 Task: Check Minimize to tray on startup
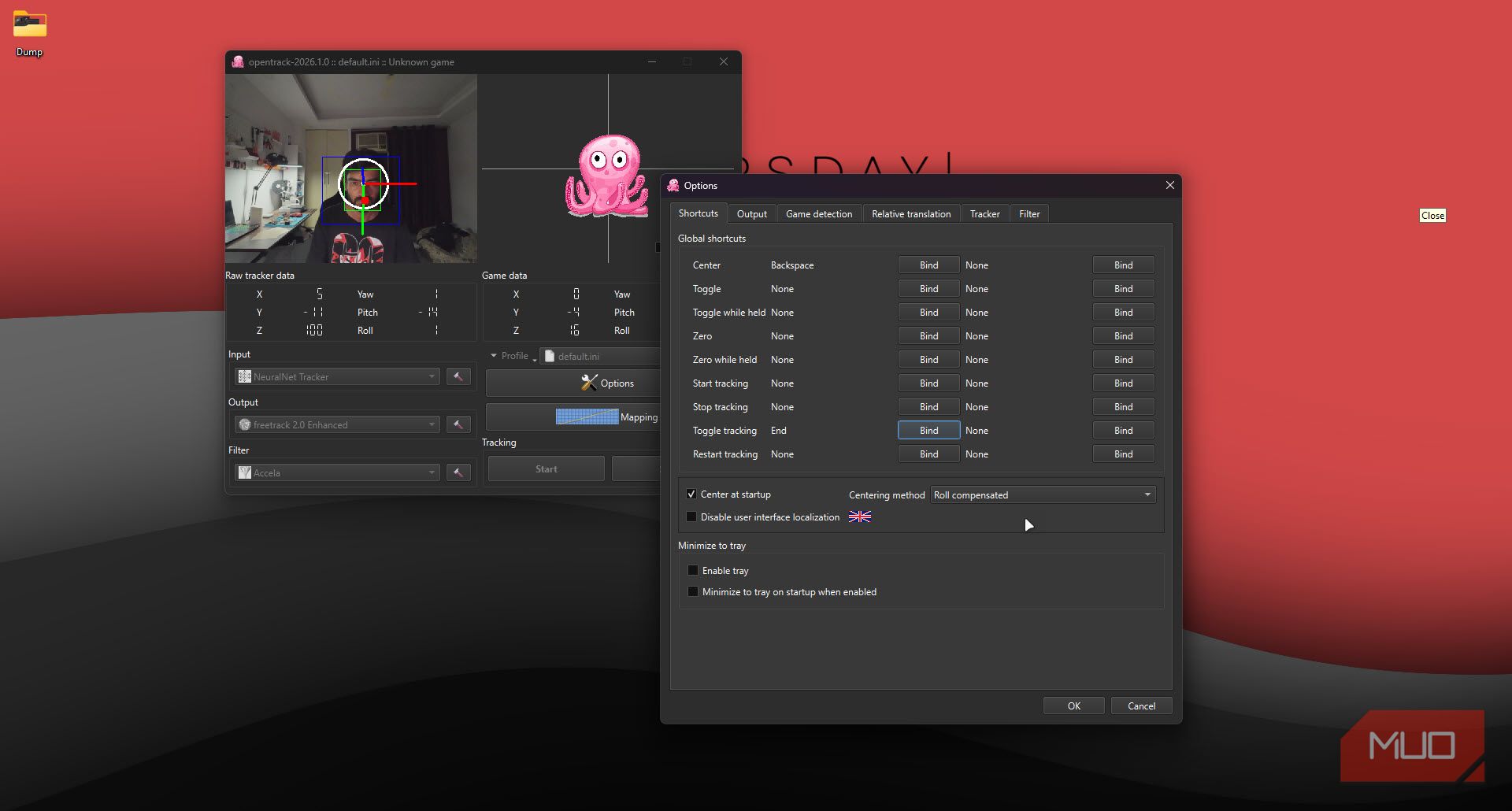(693, 591)
